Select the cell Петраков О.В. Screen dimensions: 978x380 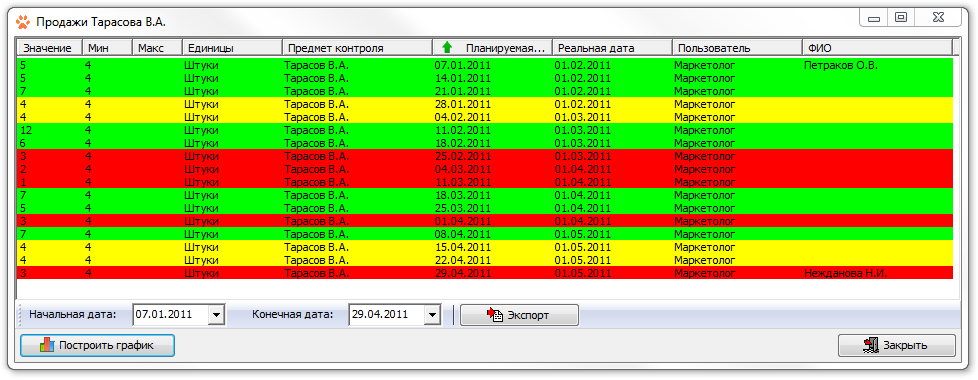pyautogui.click(x=840, y=65)
